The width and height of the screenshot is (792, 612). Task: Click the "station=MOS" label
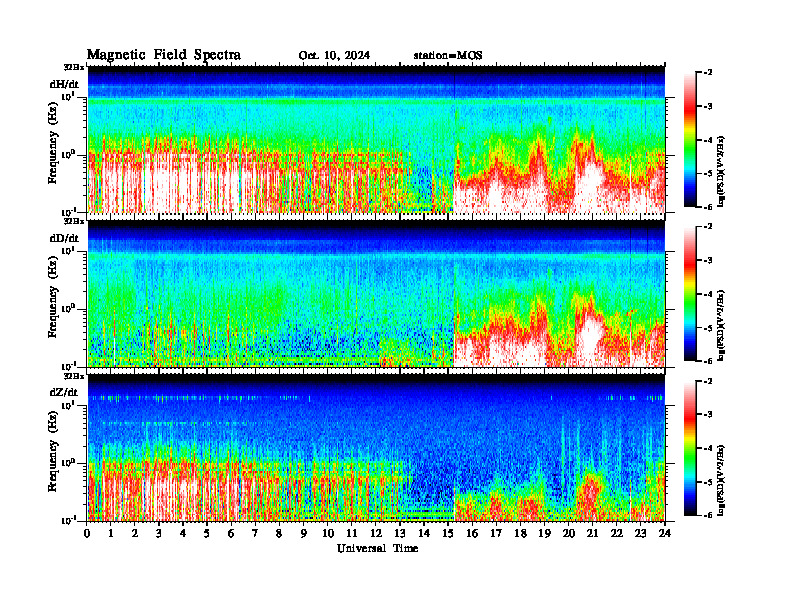tap(448, 56)
